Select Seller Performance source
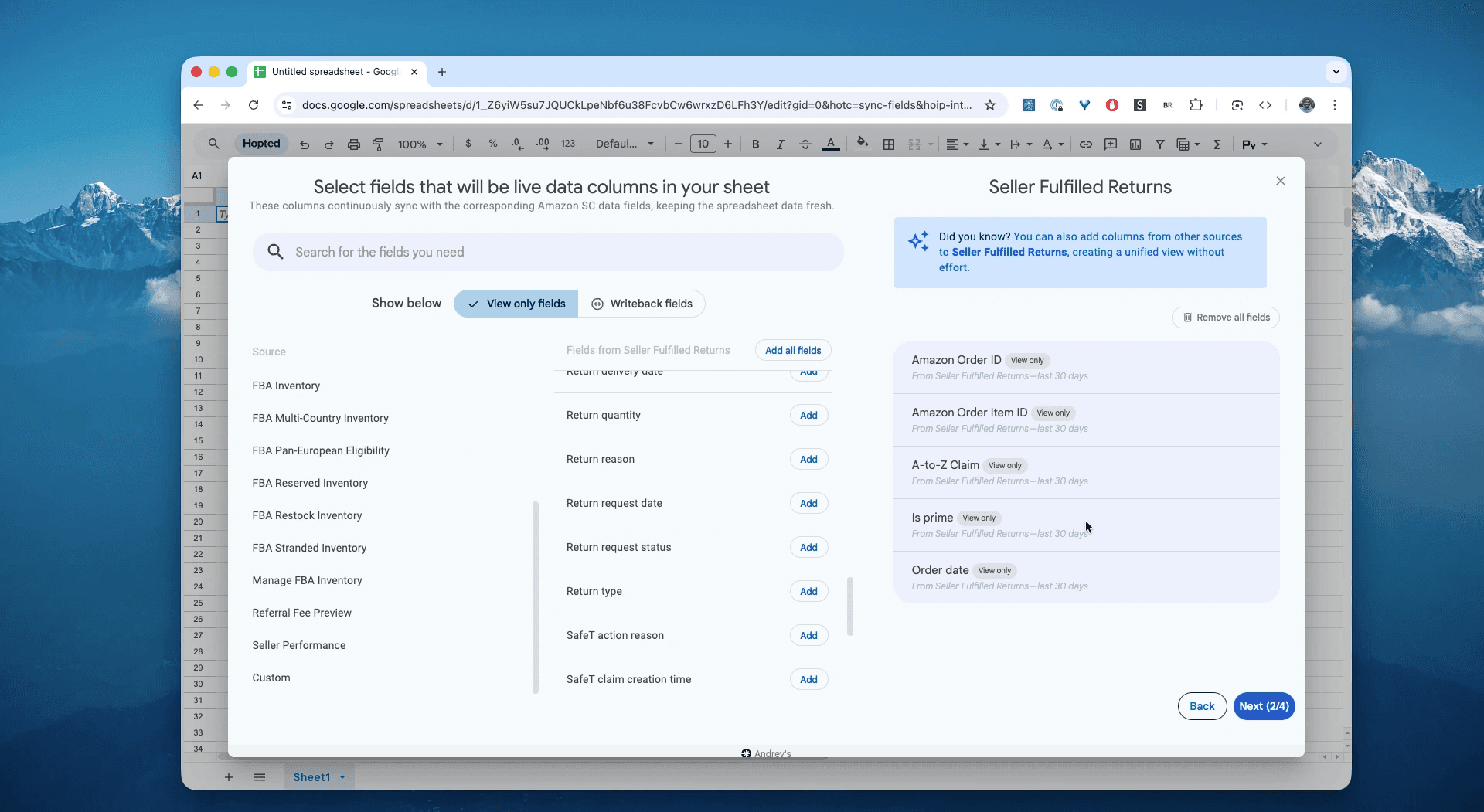 point(299,645)
